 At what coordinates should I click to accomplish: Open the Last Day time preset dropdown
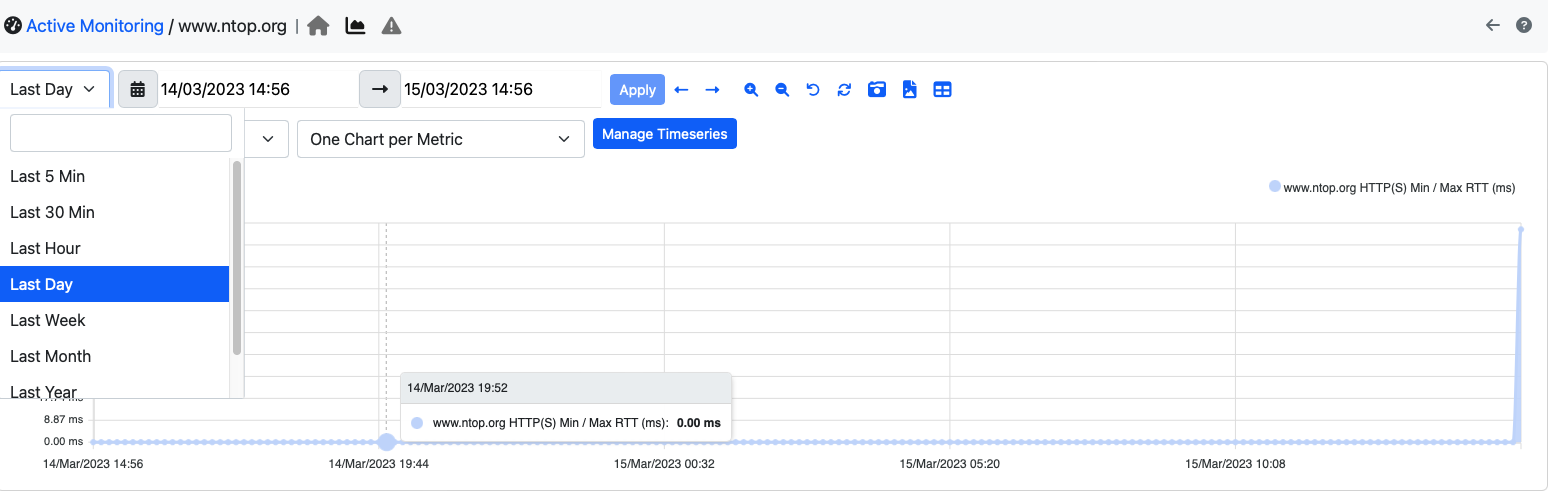coord(54,89)
